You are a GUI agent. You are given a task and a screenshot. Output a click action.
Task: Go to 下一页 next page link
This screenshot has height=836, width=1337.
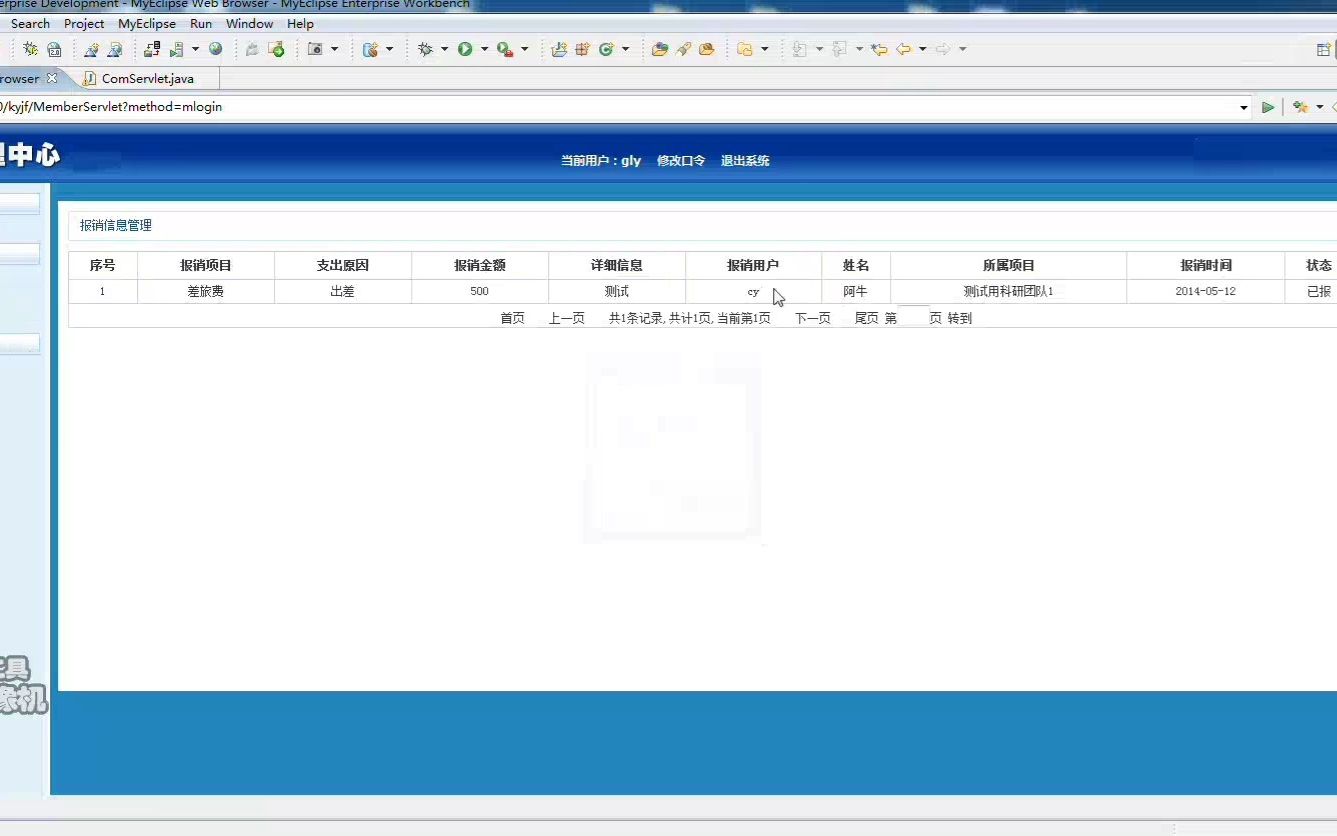(812, 318)
